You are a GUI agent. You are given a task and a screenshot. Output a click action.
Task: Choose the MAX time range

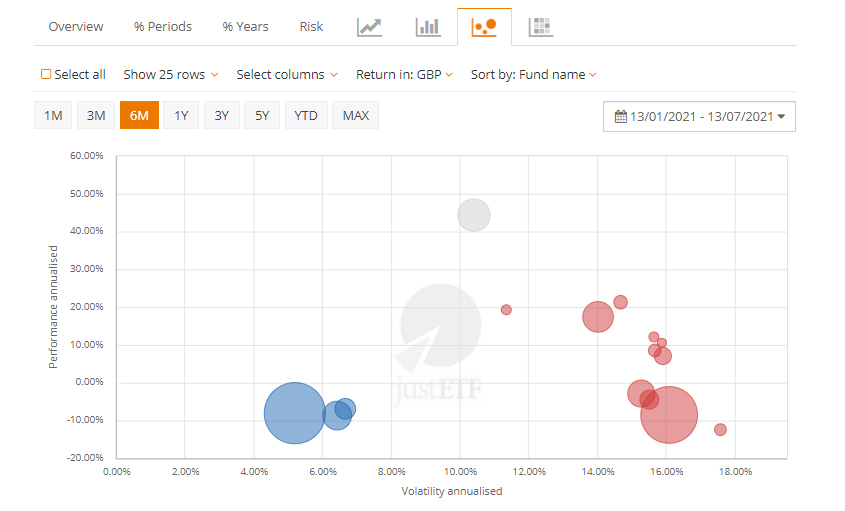(355, 116)
